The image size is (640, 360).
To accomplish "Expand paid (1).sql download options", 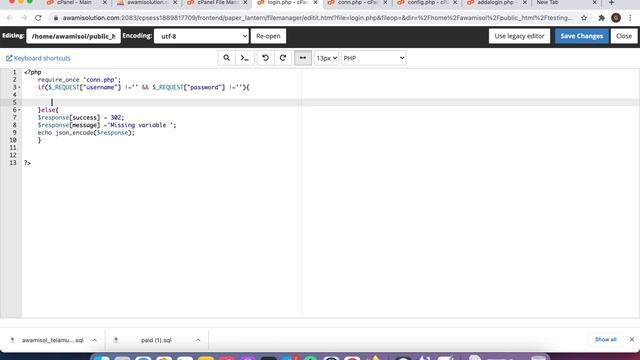I will pos(198,340).
